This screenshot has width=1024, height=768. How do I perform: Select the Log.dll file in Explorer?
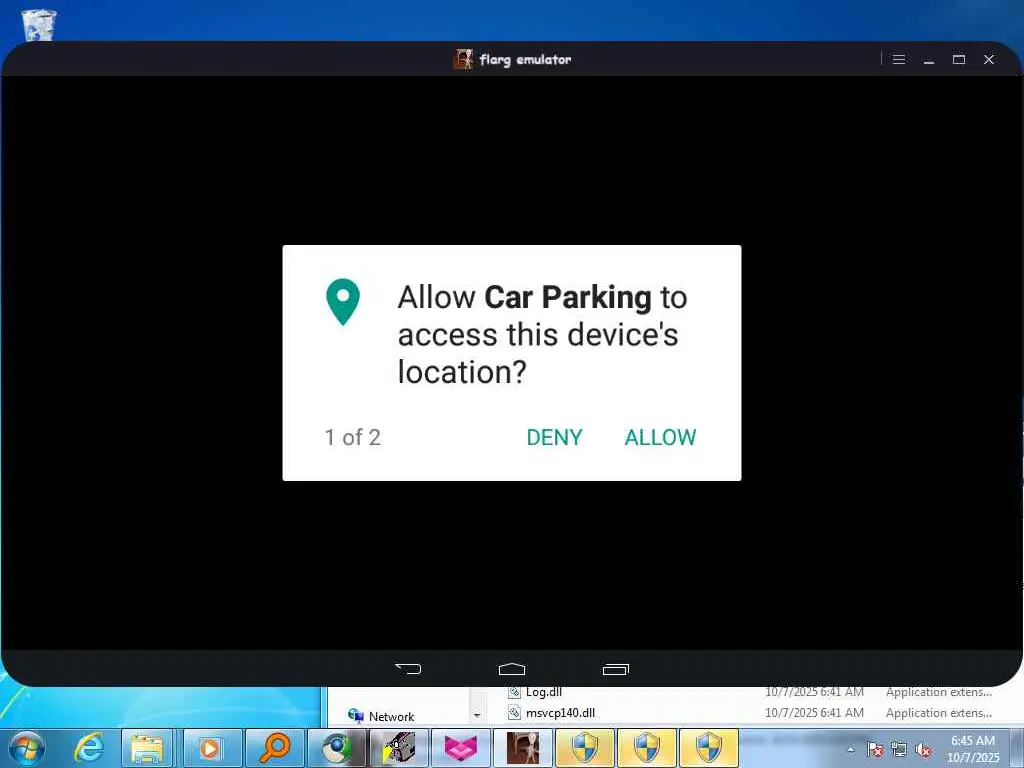coord(543,692)
